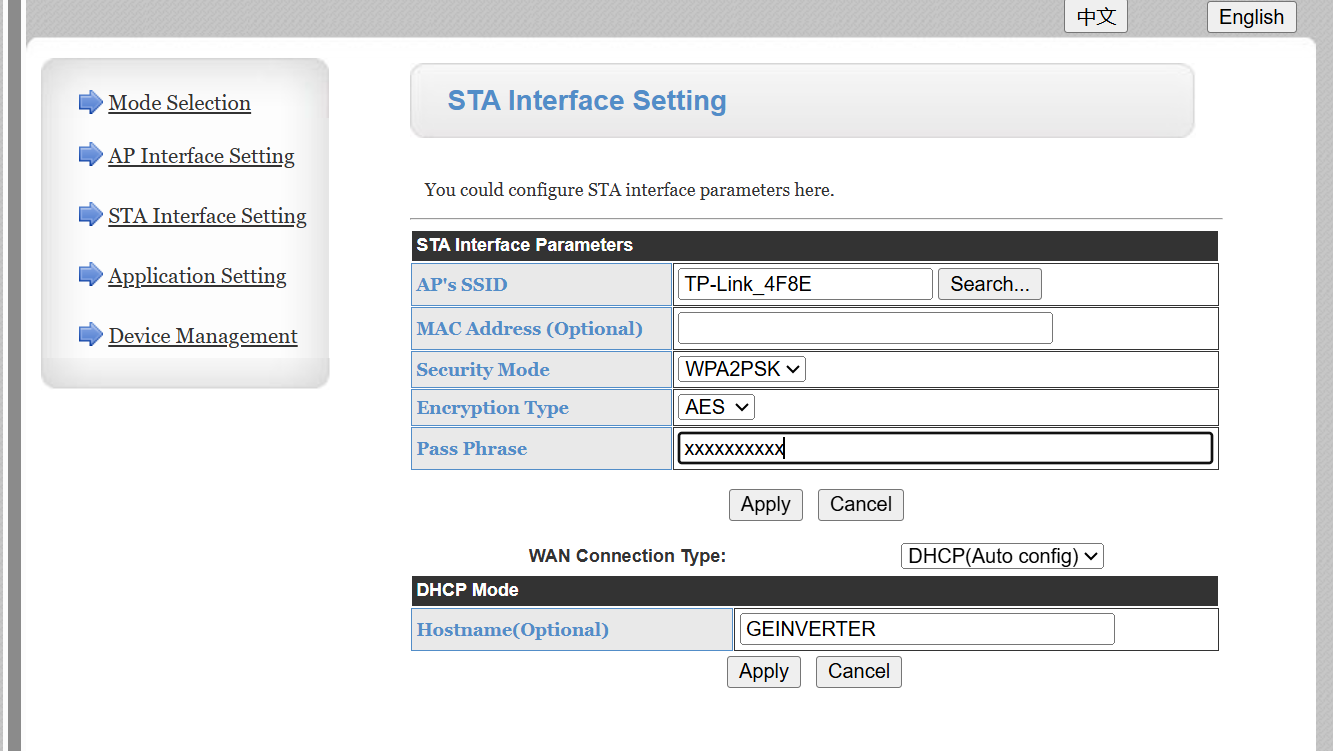Screen dimensions: 1333x751
Task: Switch language to English
Action: 1251,17
